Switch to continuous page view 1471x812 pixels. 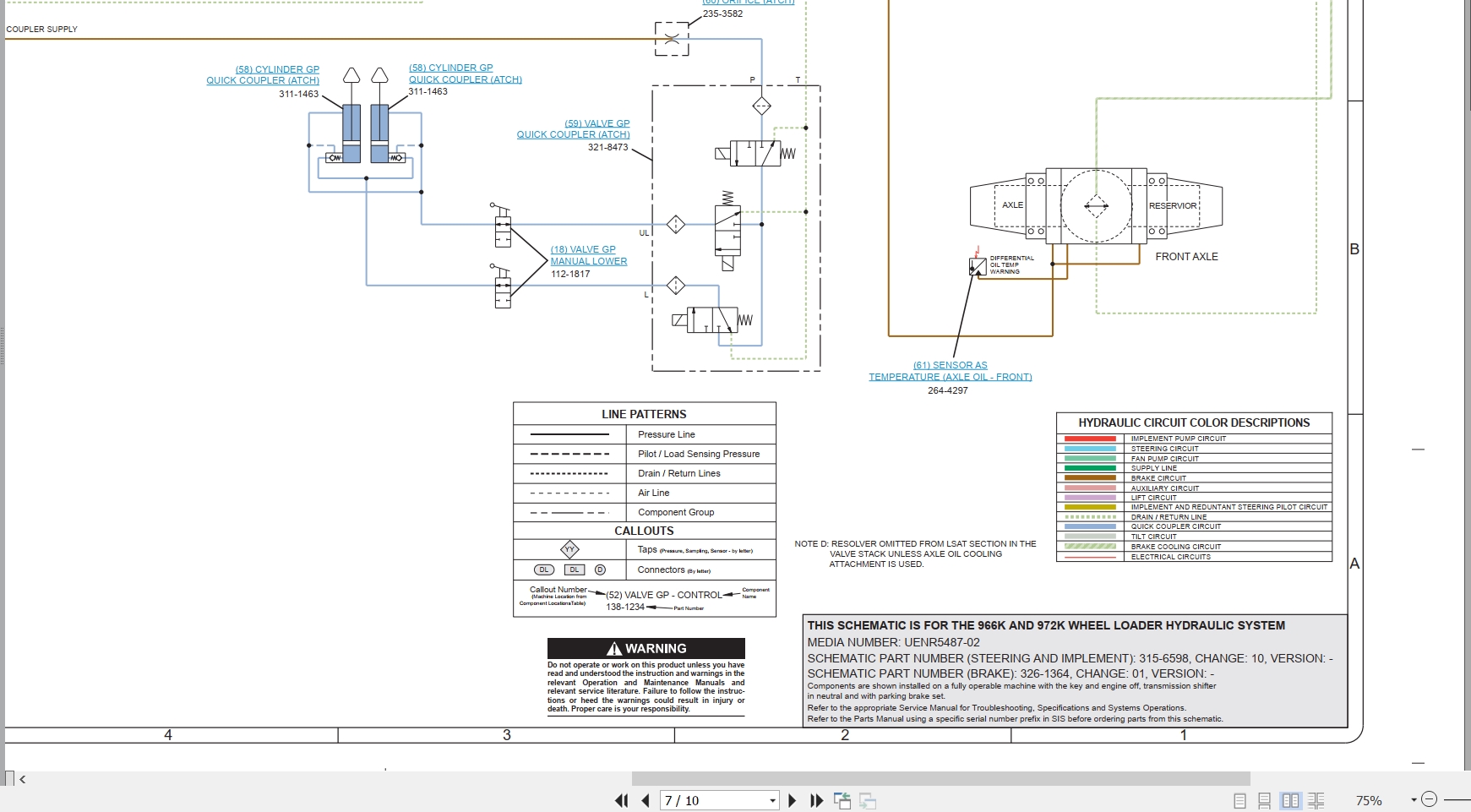(x=1265, y=801)
